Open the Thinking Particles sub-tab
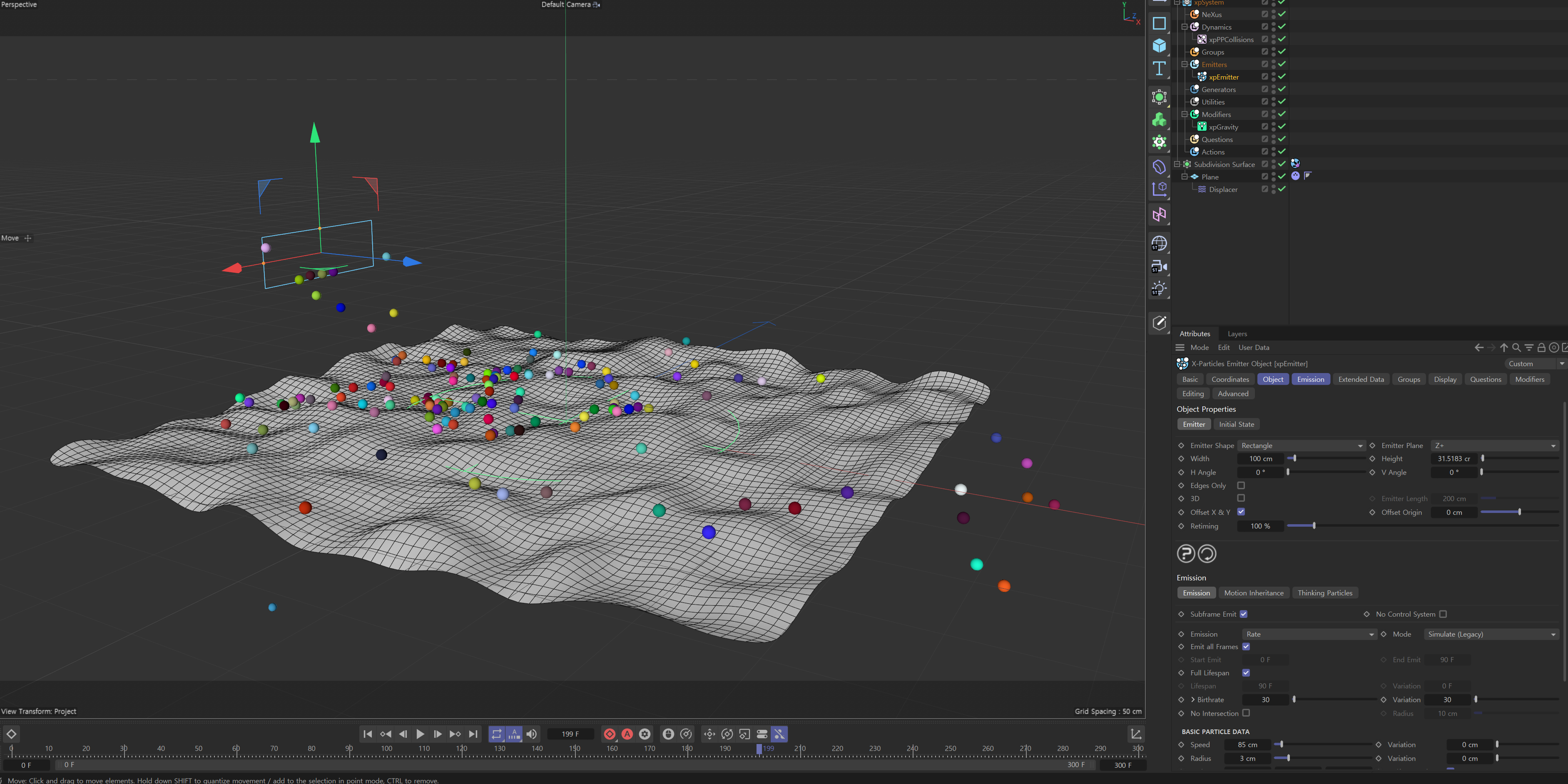This screenshot has width=1568, height=784. 1324,593
